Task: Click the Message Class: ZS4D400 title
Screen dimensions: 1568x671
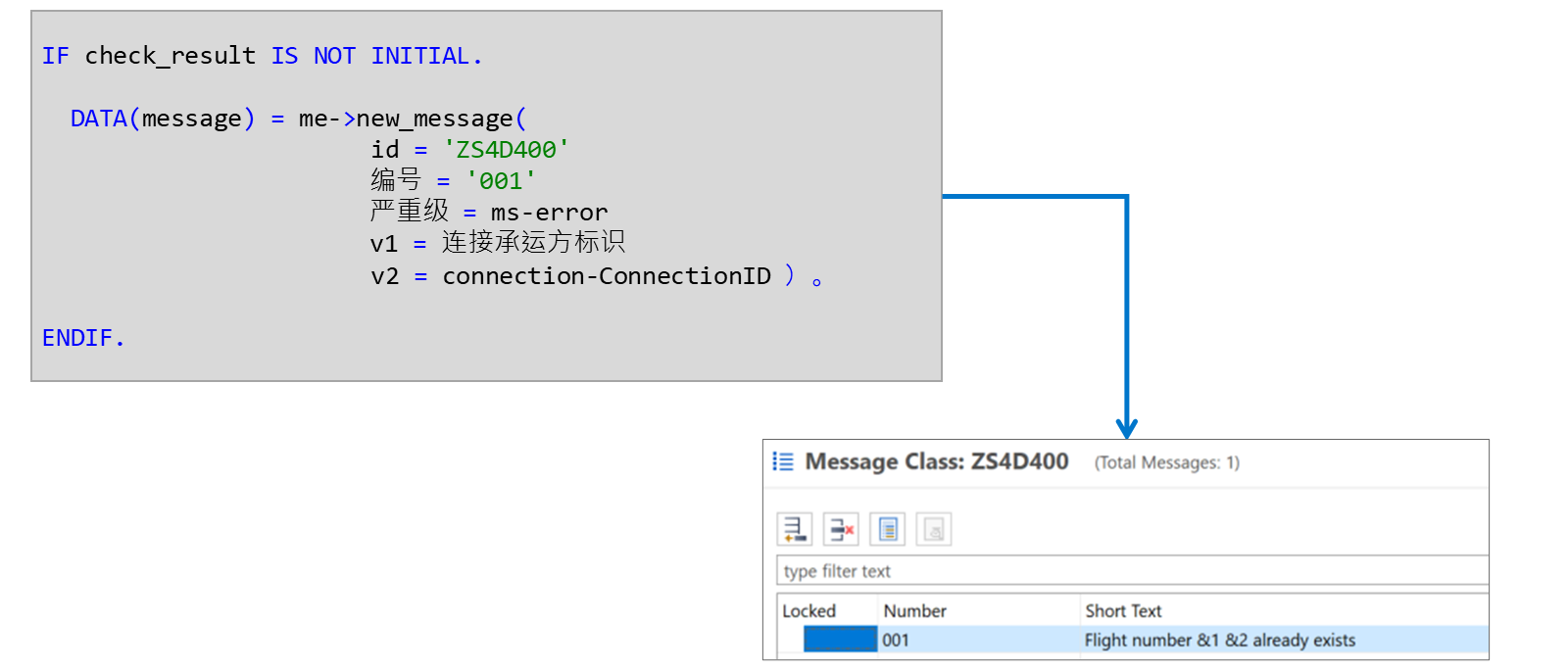Action: [x=937, y=461]
